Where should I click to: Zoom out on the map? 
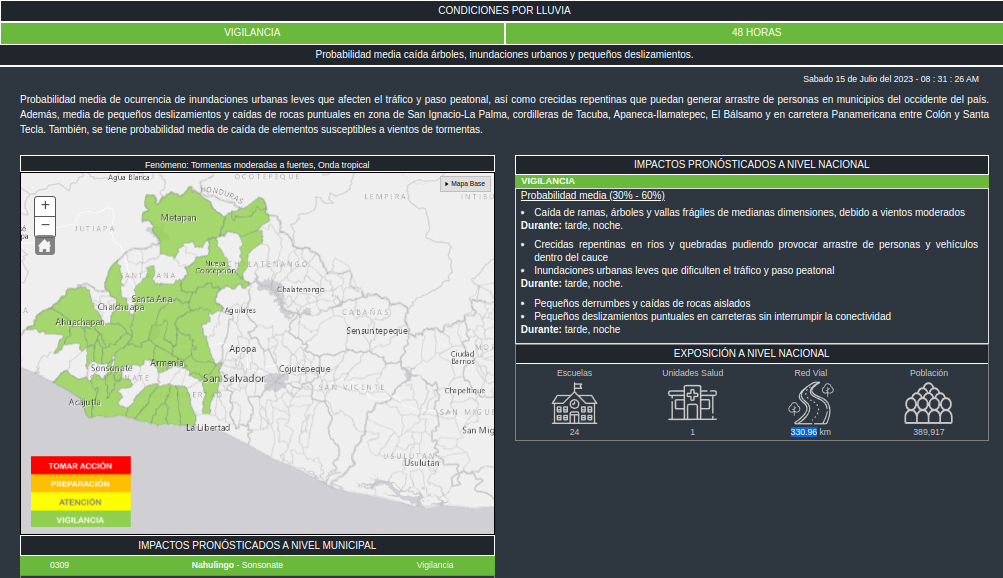tap(45, 226)
